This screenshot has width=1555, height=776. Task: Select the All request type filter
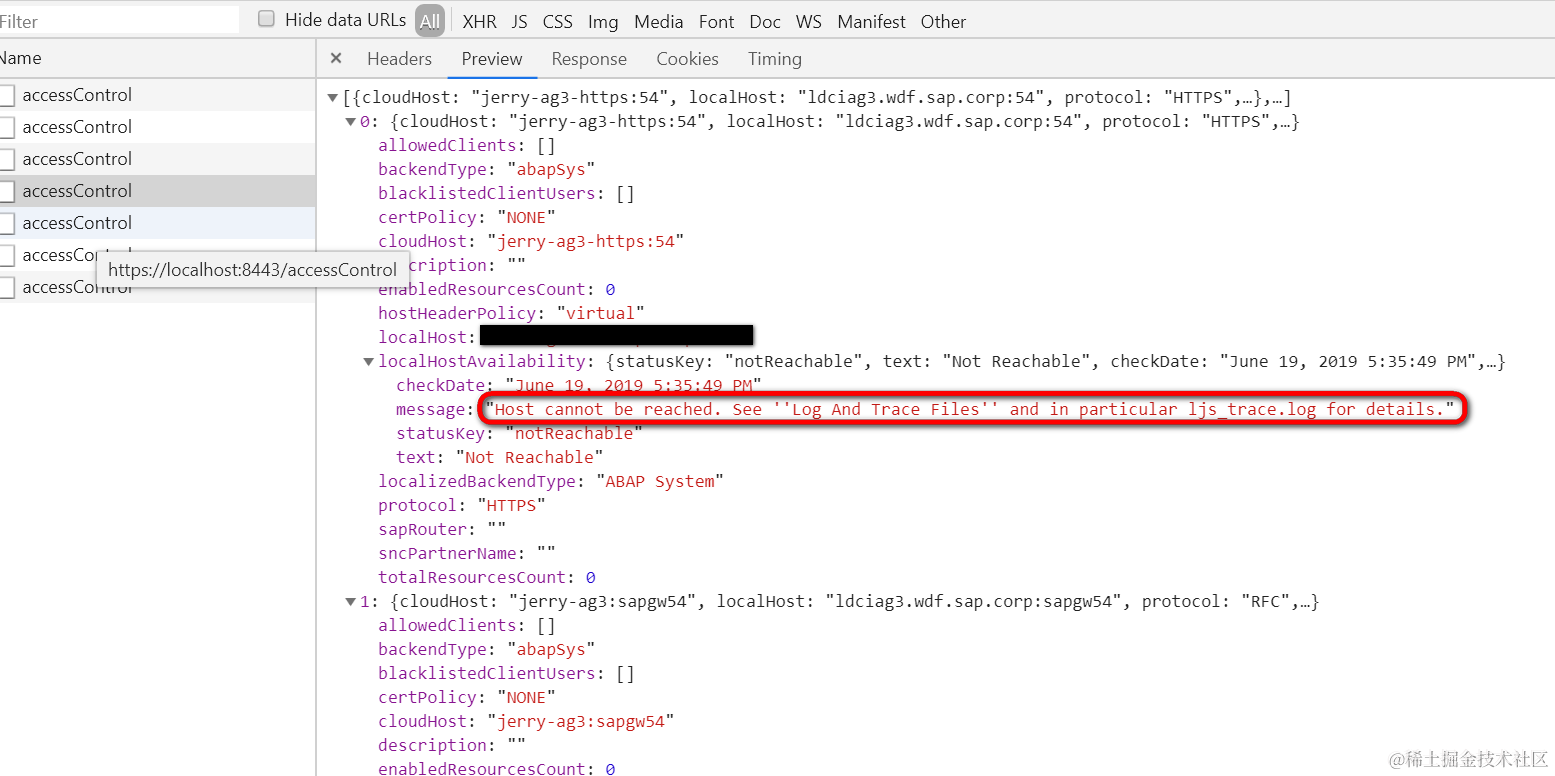(430, 21)
